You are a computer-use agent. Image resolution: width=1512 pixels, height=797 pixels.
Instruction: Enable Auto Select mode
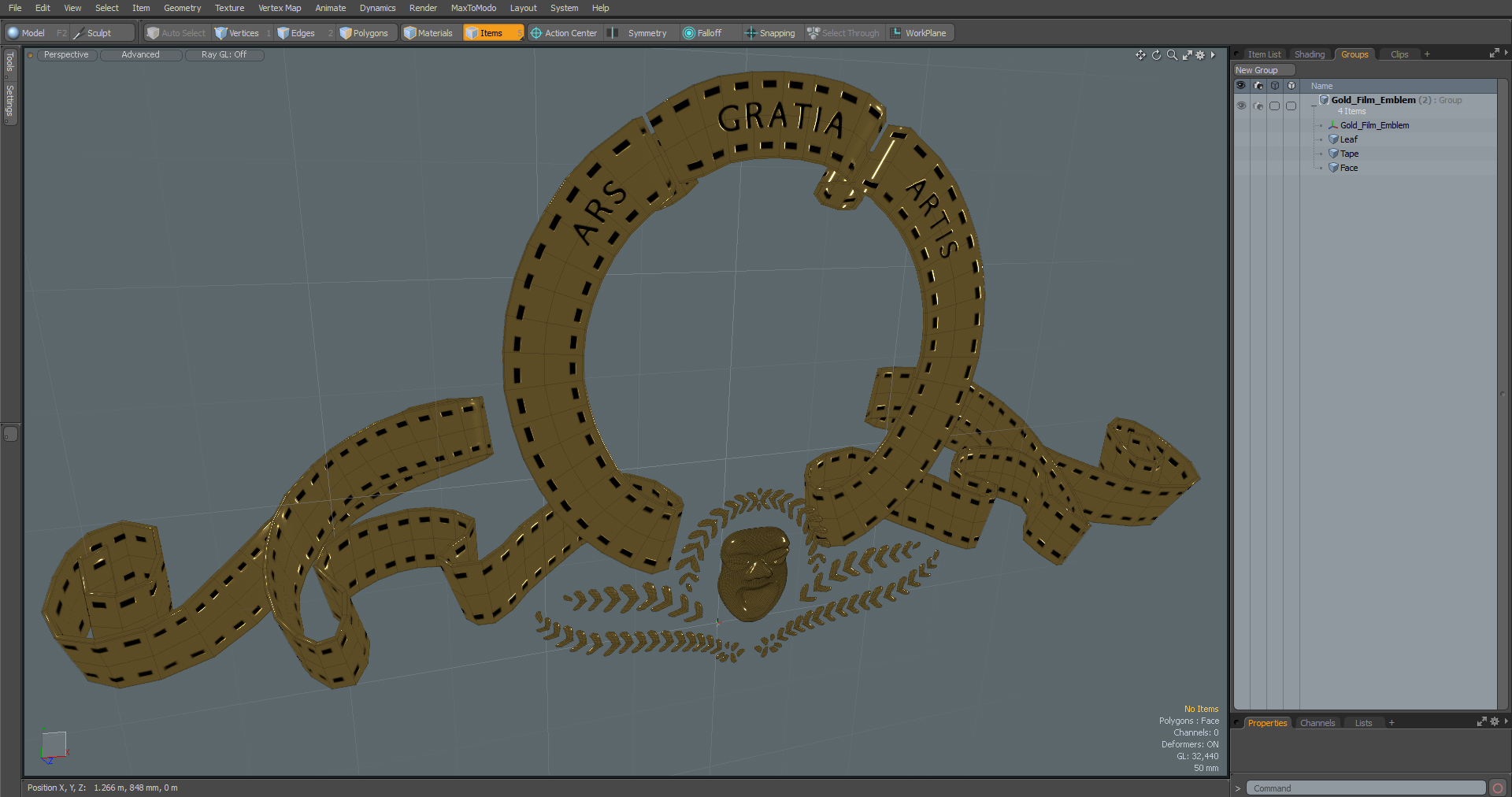pos(176,33)
